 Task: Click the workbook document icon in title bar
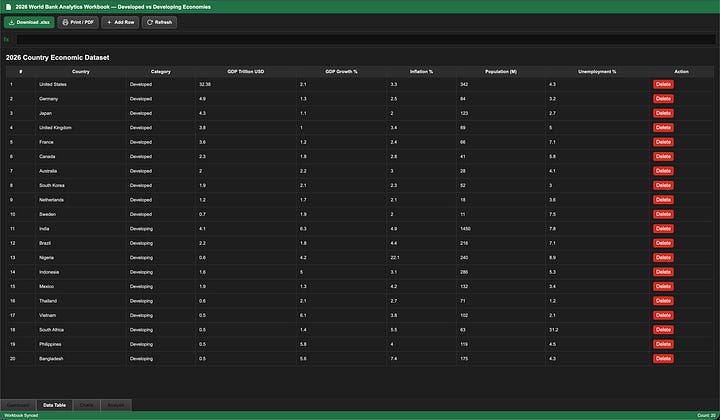[8, 7]
